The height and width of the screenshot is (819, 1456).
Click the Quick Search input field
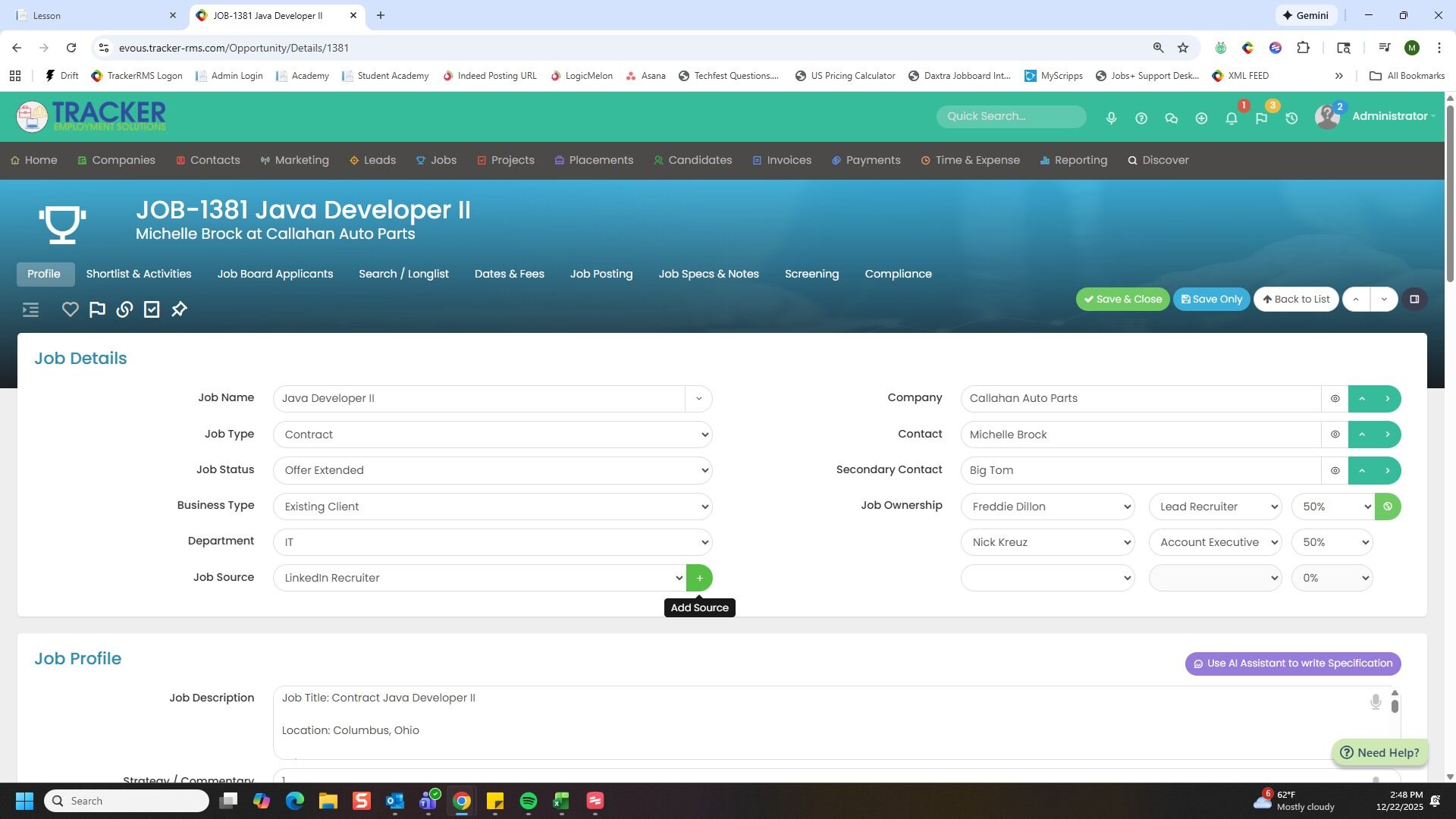click(x=1011, y=116)
